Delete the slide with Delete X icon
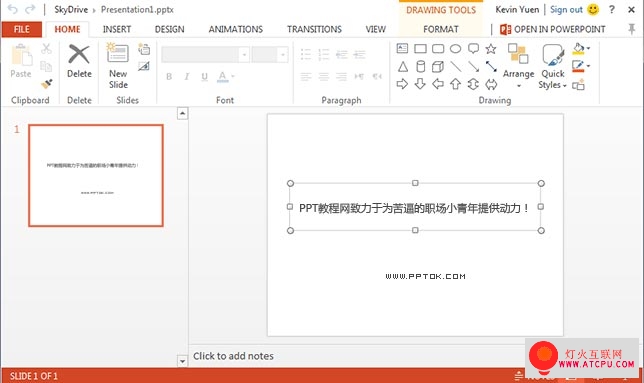The image size is (644, 383). (x=79, y=61)
